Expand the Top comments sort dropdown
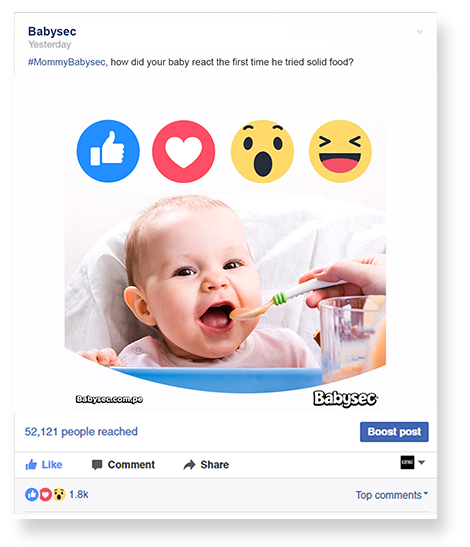This screenshot has width=470, height=547. tap(391, 495)
